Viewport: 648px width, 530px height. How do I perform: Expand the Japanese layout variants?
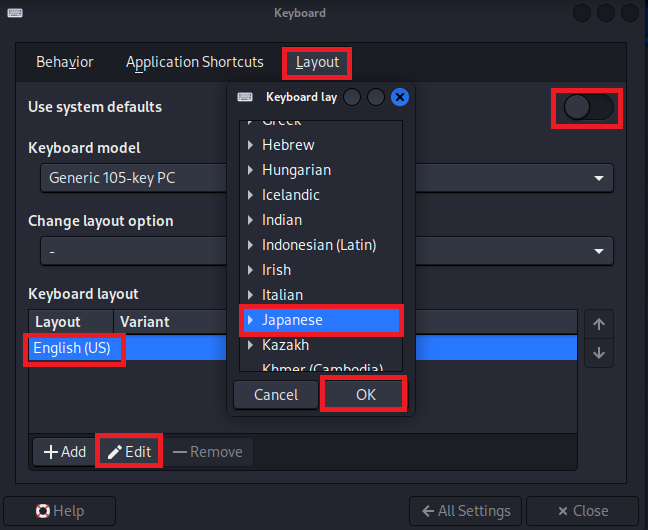pos(250,320)
